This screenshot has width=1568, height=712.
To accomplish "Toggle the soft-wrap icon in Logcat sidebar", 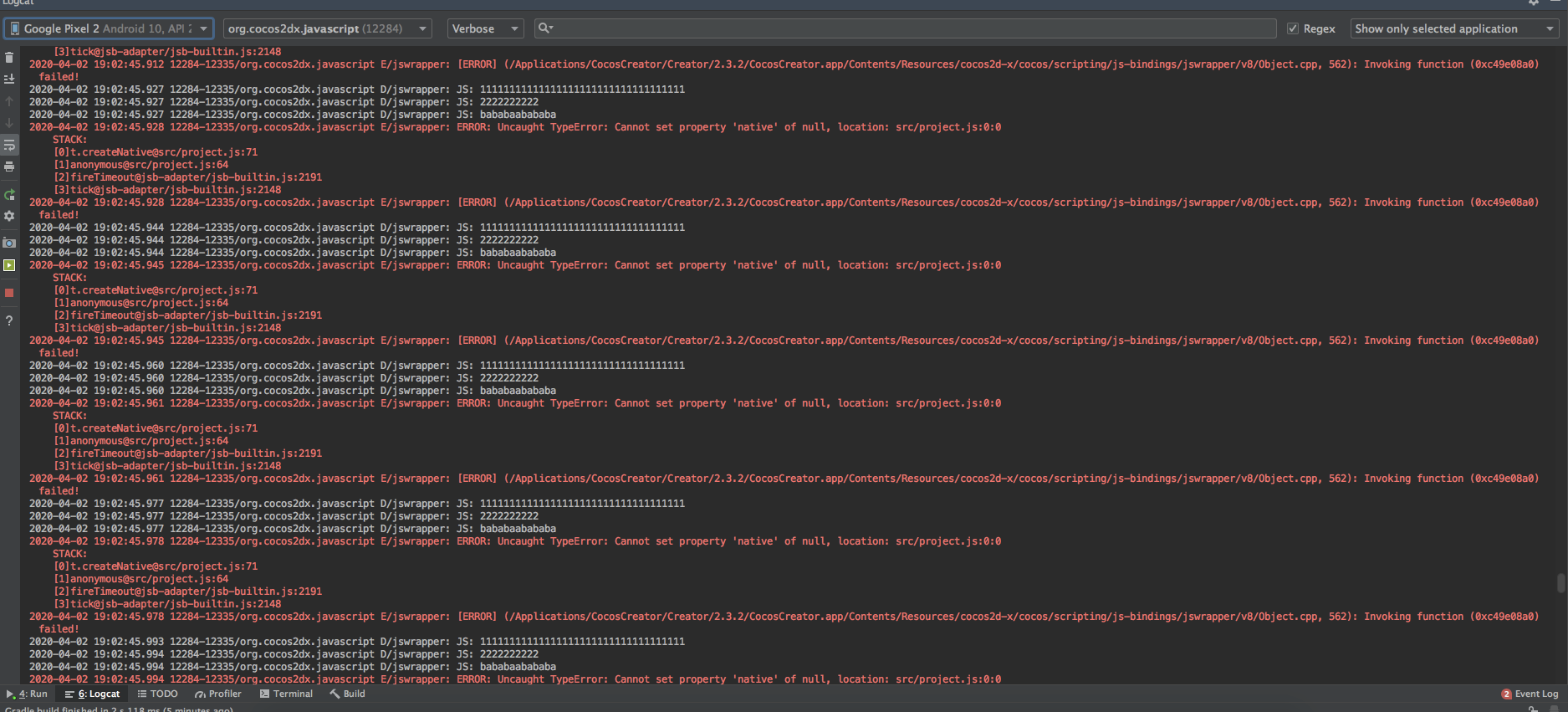I will [x=9, y=145].
